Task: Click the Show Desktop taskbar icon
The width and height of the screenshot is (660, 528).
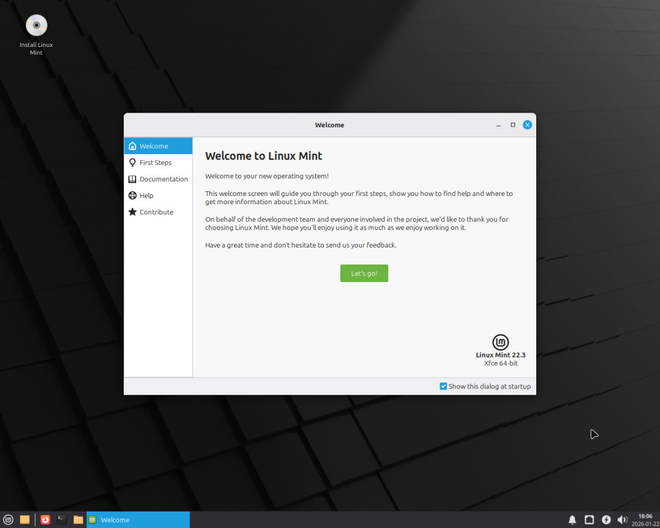Action: 25,520
